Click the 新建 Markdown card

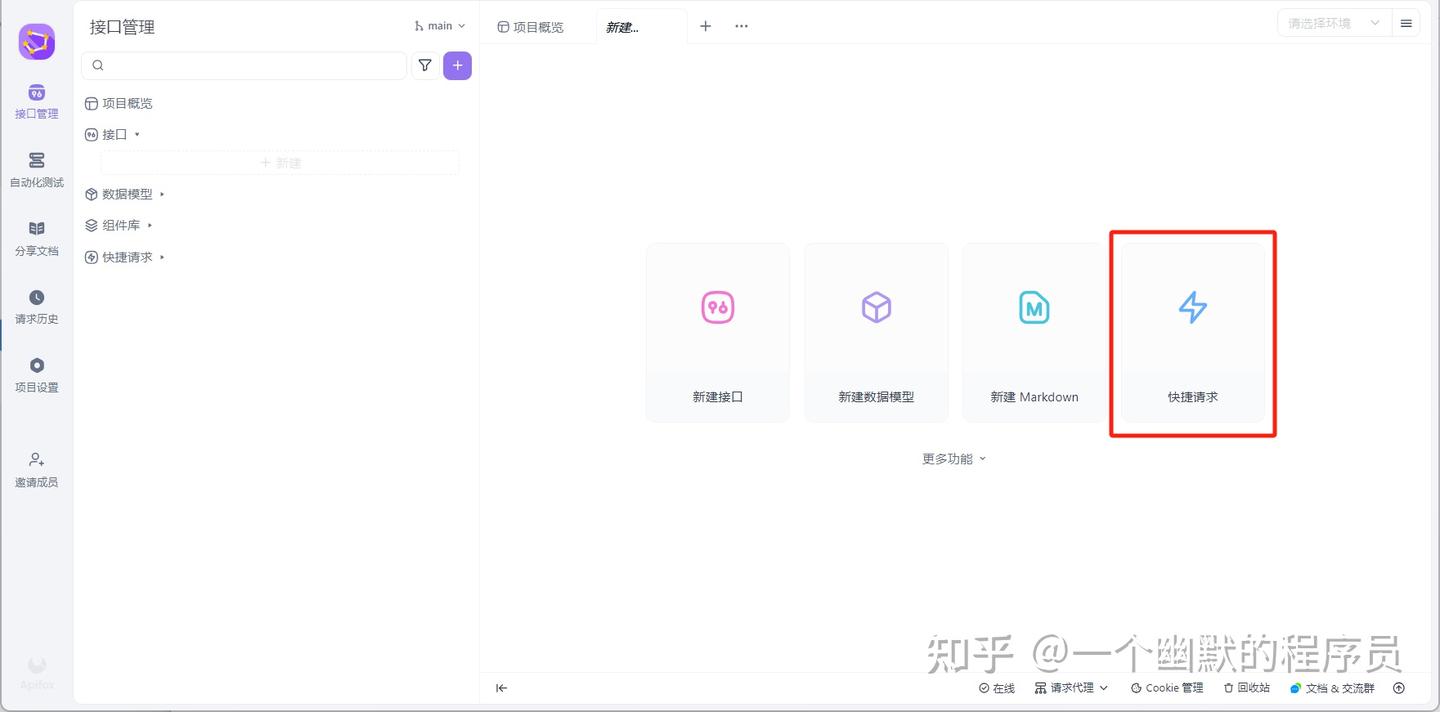tap(1034, 332)
